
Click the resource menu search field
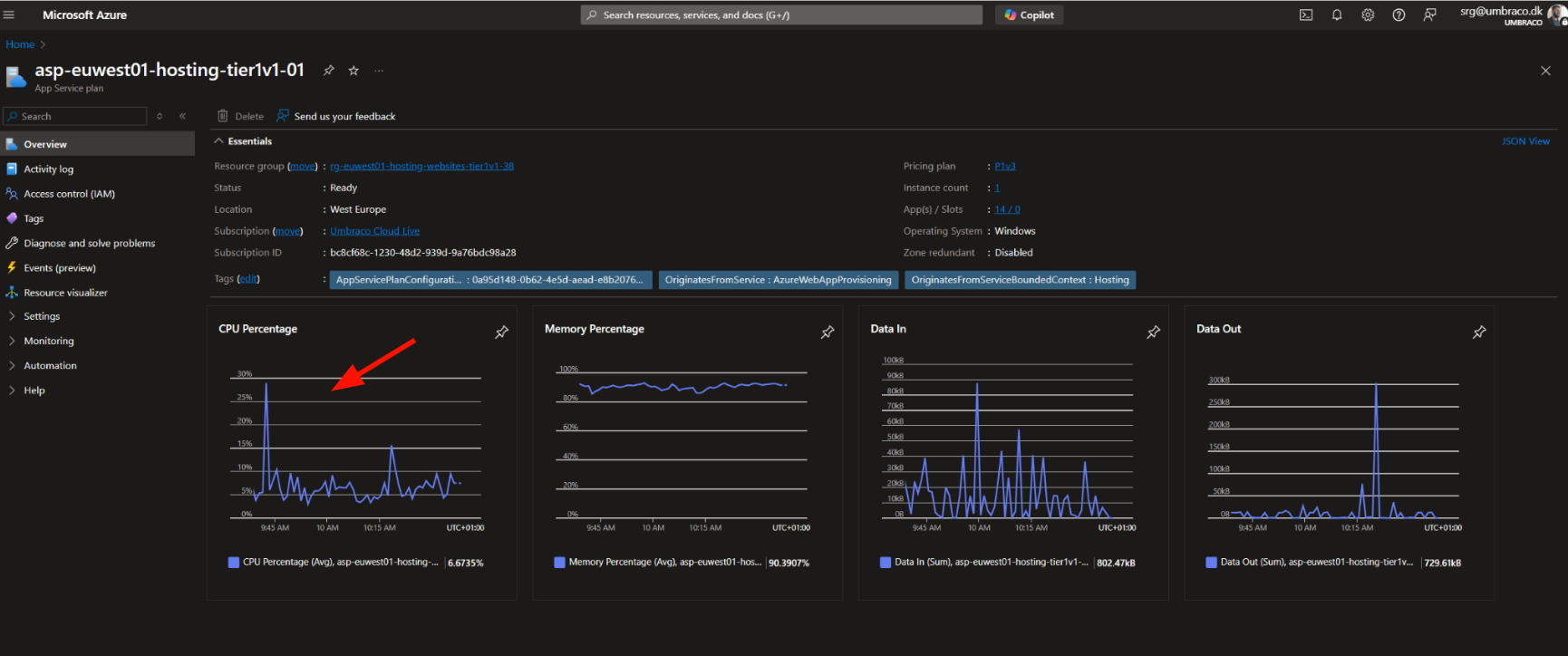pos(80,116)
